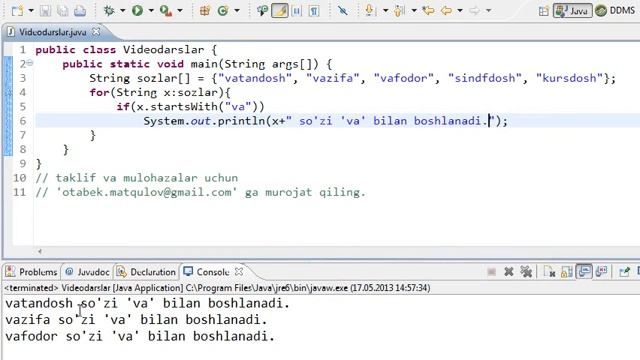Click the System.out.println code line
640x360 pixels.
coord(325,121)
